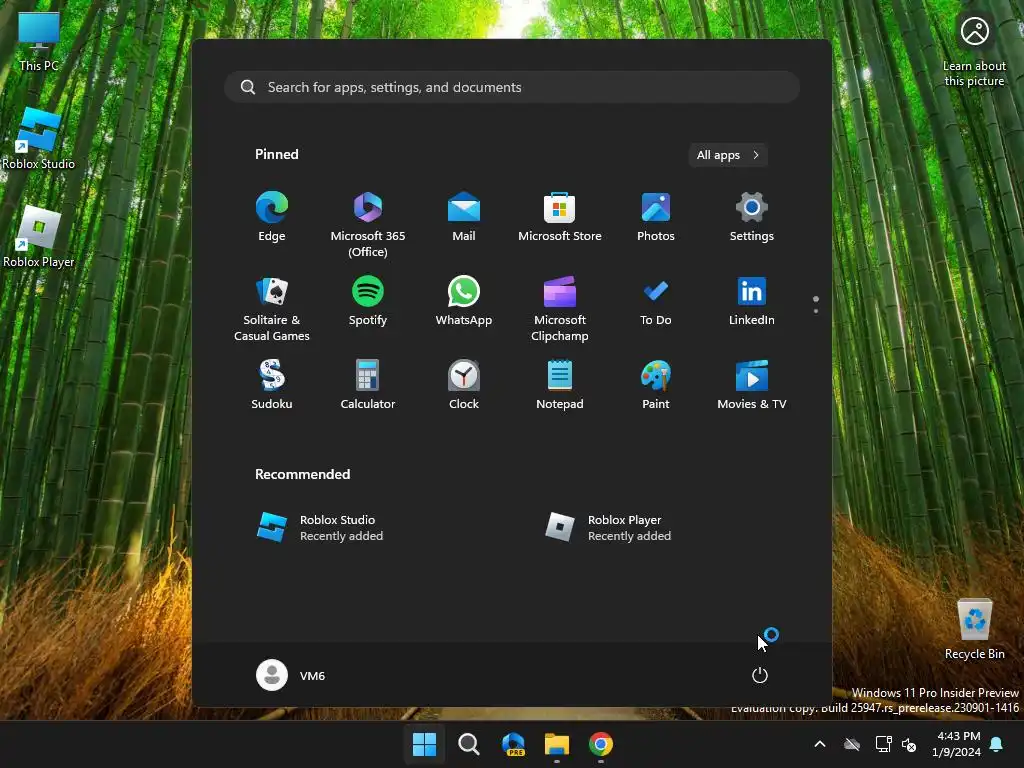Click the OneDrive tray icon
The height and width of the screenshot is (768, 1024).
point(852,744)
